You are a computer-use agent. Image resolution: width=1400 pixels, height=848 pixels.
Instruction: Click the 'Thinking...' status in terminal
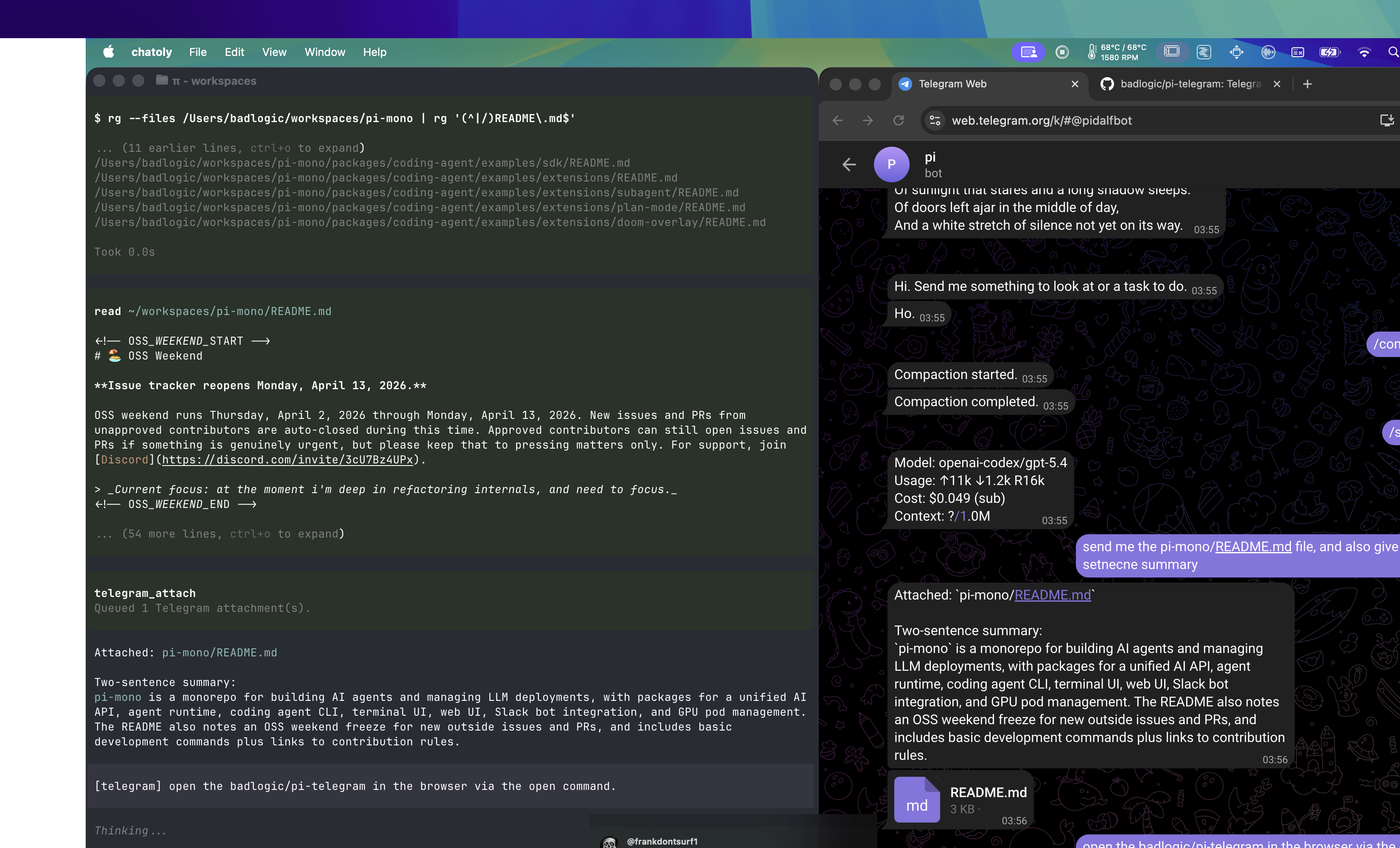(x=130, y=831)
